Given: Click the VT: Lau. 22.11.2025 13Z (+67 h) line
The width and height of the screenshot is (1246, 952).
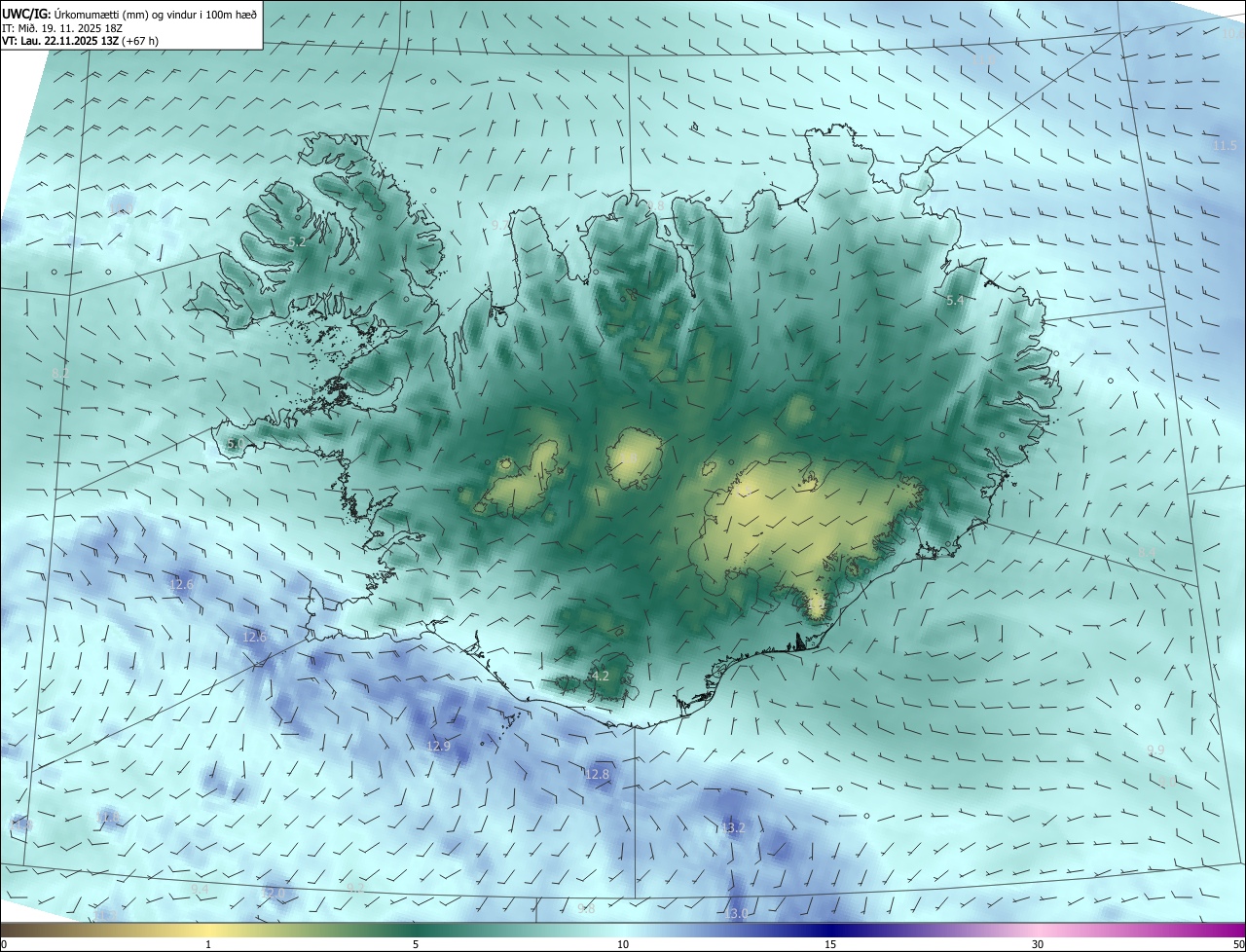Looking at the screenshot, I should (80, 41).
